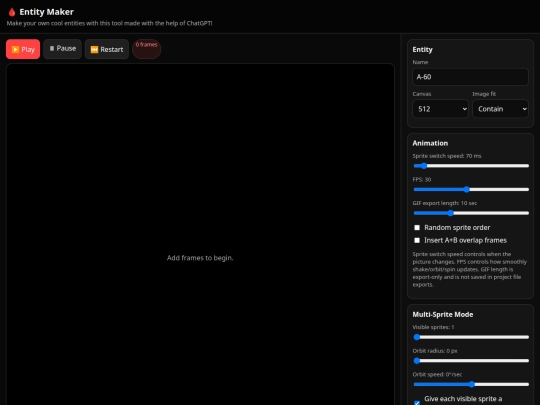Click the 'Sprite switch speed: 70 ms' label

[x=447, y=156]
